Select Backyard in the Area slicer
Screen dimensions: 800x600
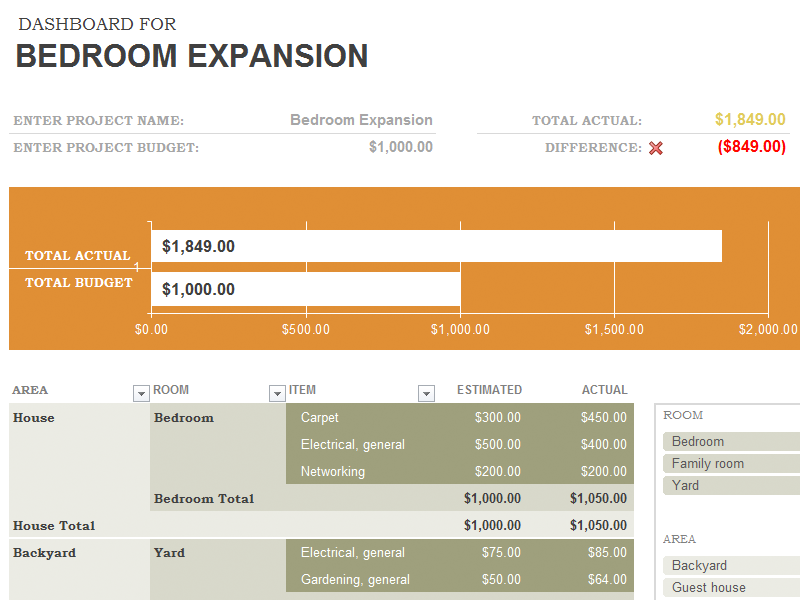click(731, 565)
